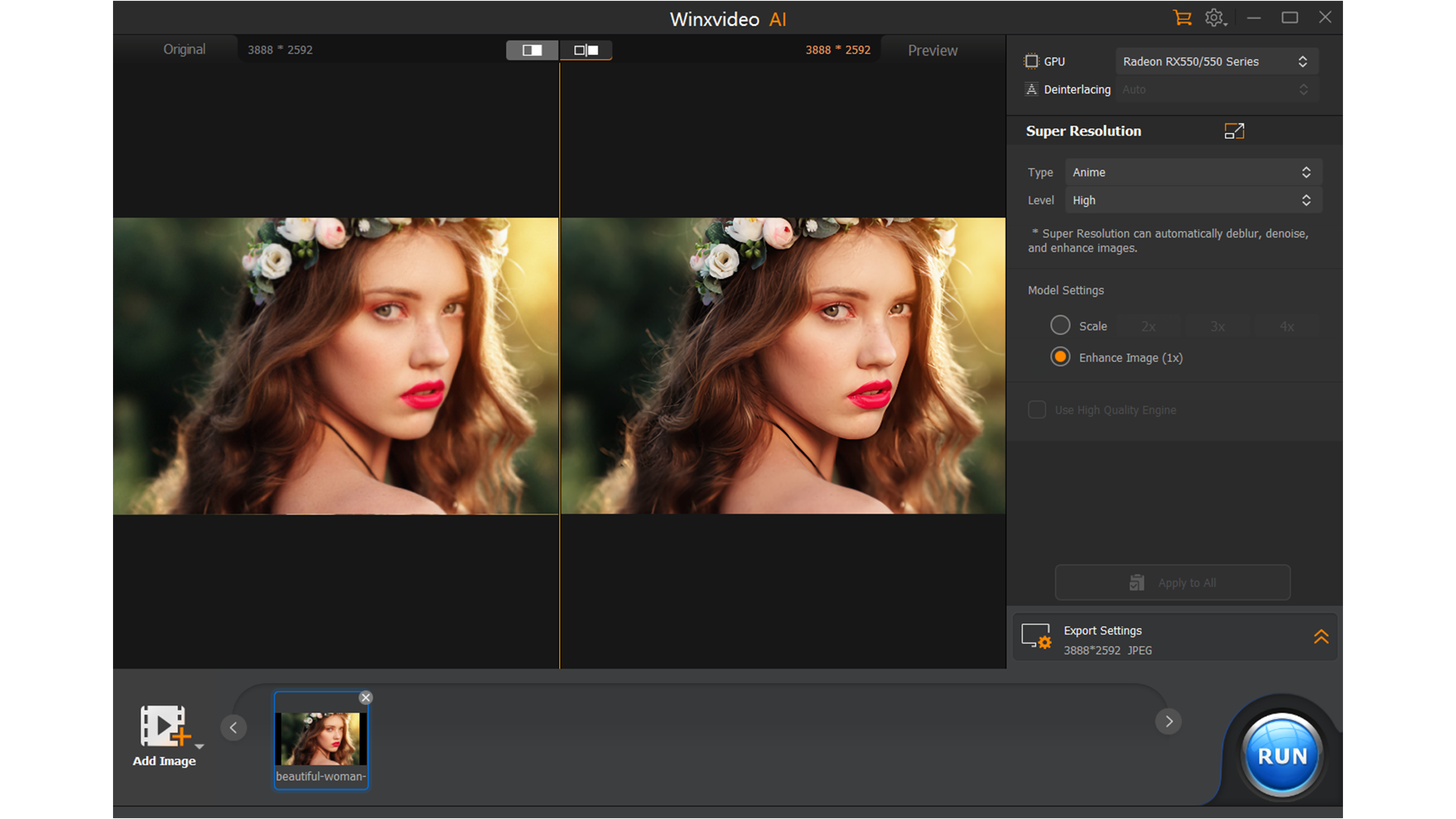Click the Super Resolution fullscreen preview icon
The height and width of the screenshot is (819, 1456).
point(1234,130)
